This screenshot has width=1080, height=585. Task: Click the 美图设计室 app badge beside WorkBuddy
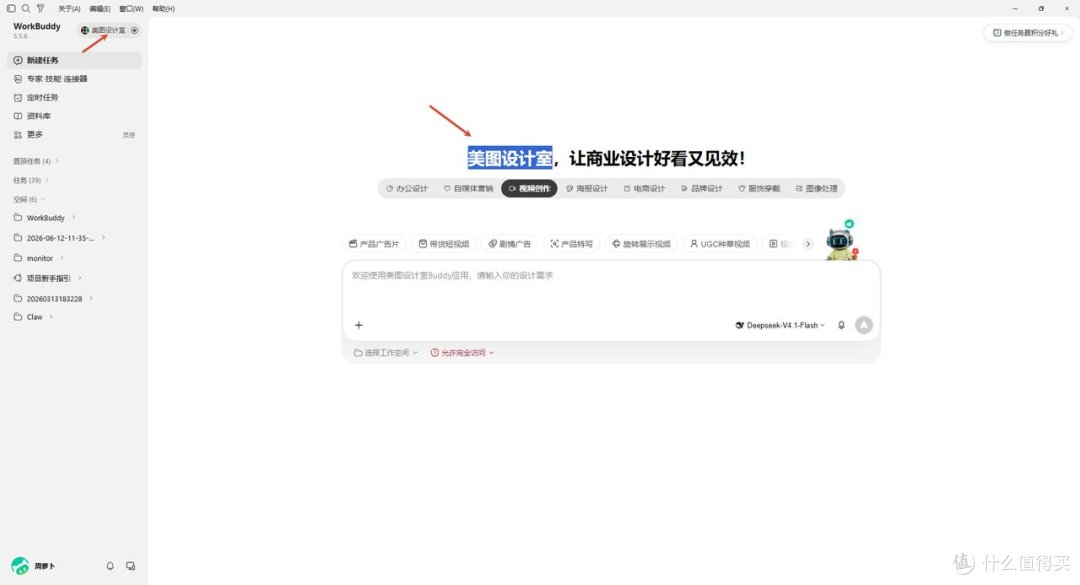tap(103, 30)
